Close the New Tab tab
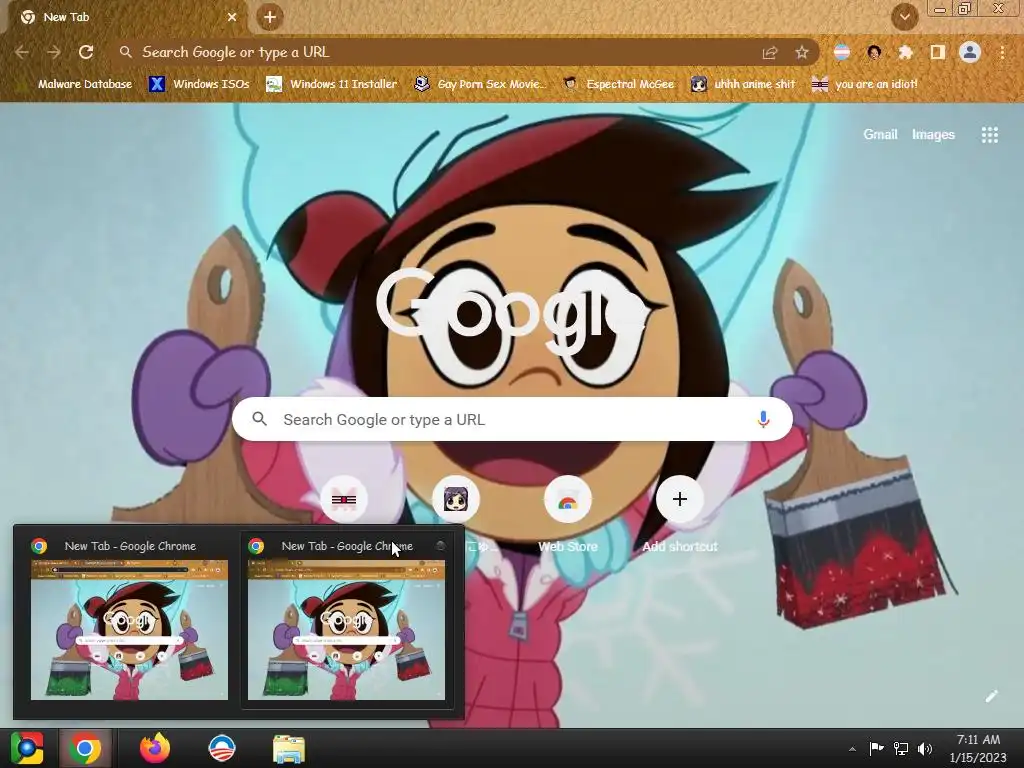This screenshot has height=768, width=1024. point(232,17)
